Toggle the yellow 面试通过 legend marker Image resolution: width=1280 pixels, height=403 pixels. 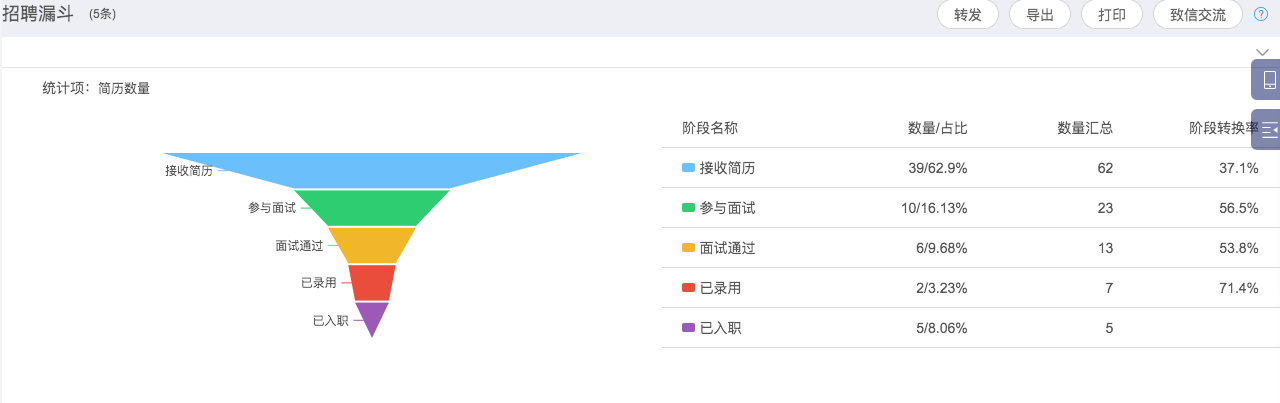coord(688,248)
